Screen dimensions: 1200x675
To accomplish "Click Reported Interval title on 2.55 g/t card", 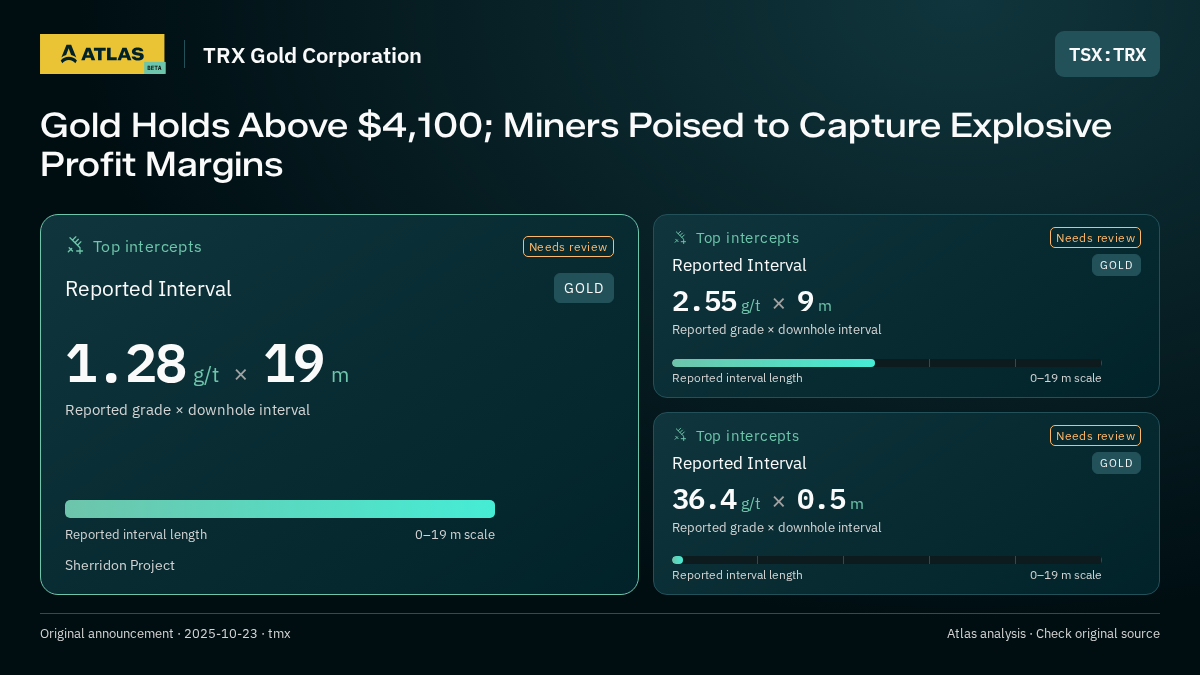I will click(739, 265).
